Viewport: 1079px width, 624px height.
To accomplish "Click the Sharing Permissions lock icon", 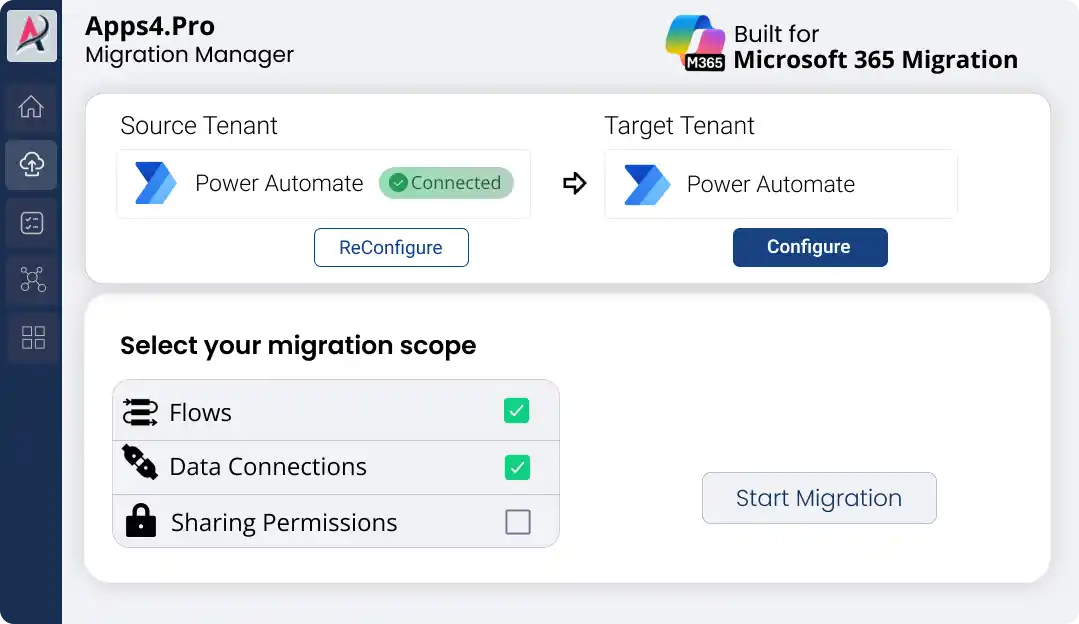I will click(x=141, y=520).
